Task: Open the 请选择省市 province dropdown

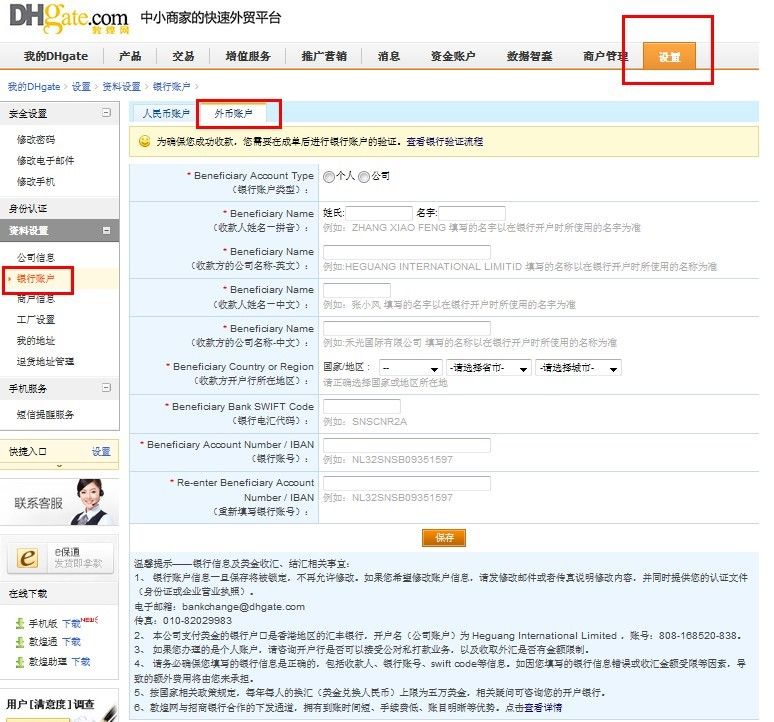Action: click(x=489, y=368)
